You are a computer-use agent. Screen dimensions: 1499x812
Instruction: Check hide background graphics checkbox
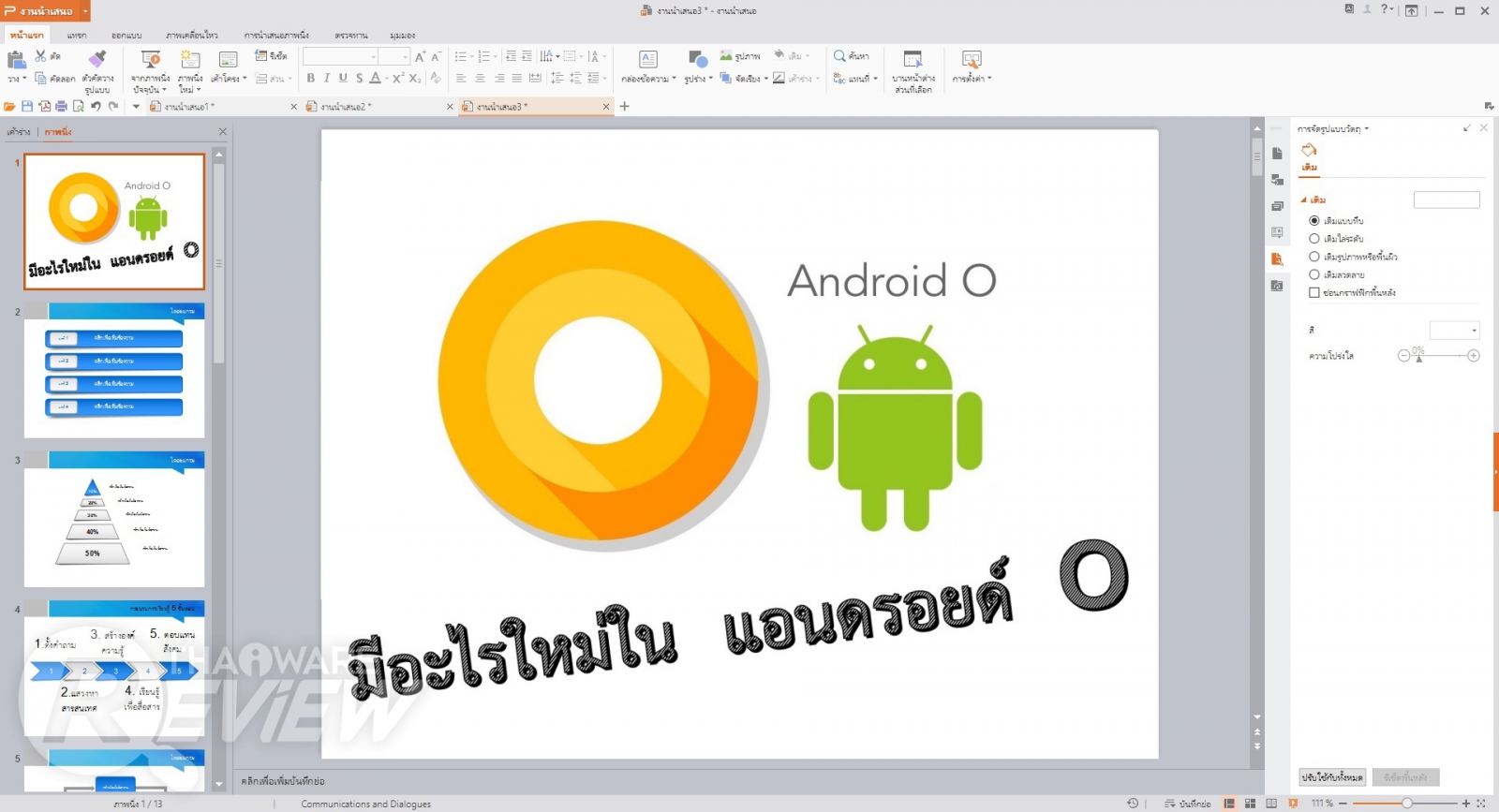tap(1314, 292)
